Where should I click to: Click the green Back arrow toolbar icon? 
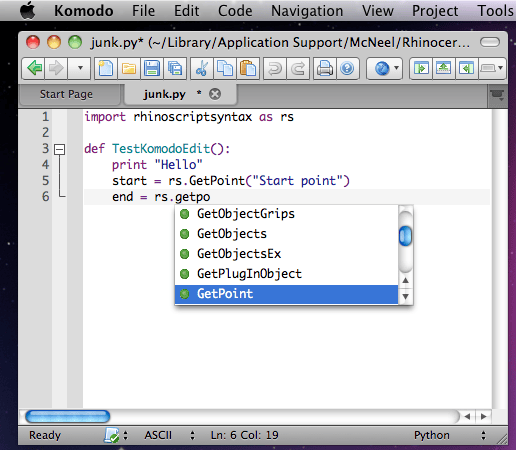click(x=34, y=68)
